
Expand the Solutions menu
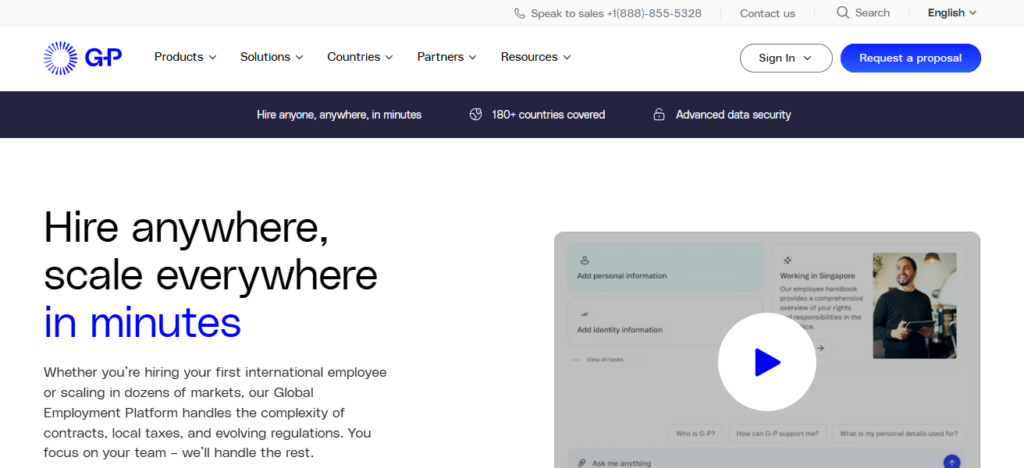click(x=272, y=57)
